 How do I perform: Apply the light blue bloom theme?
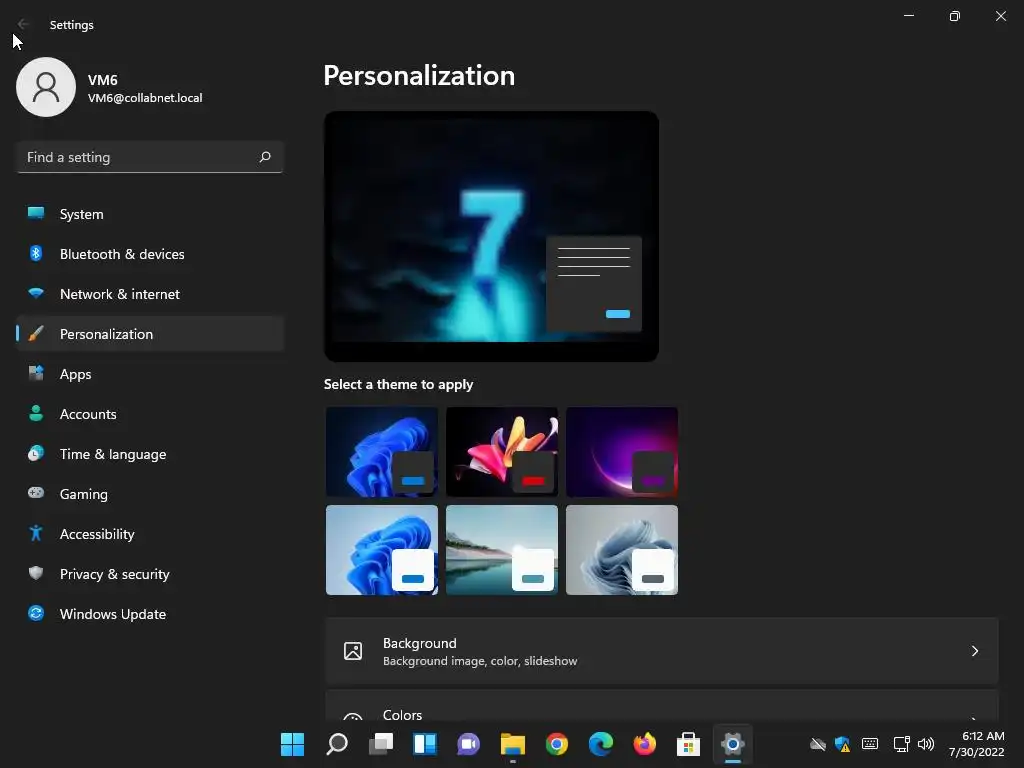click(x=382, y=550)
